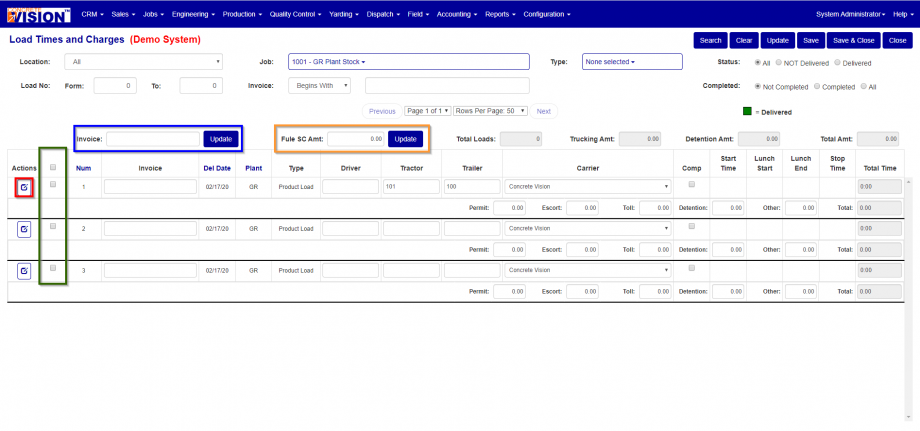
Task: Open the Accounting menu
Action: 457,14
